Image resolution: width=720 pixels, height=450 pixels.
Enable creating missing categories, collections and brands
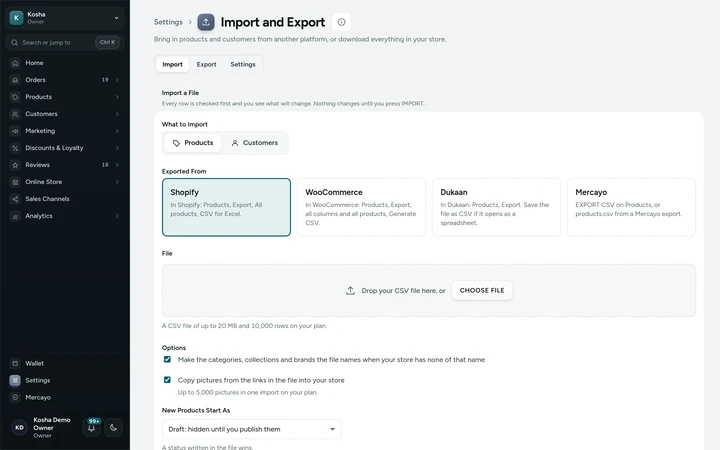tap(167, 360)
